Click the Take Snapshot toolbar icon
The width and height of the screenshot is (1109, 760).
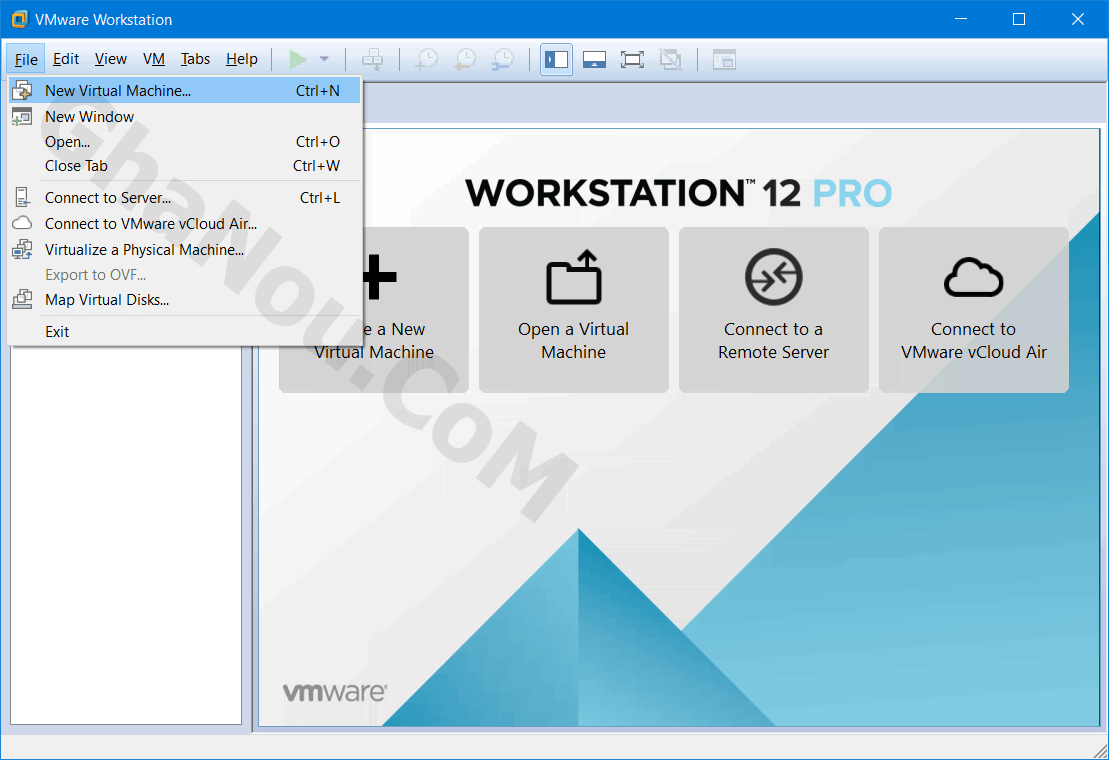point(426,59)
